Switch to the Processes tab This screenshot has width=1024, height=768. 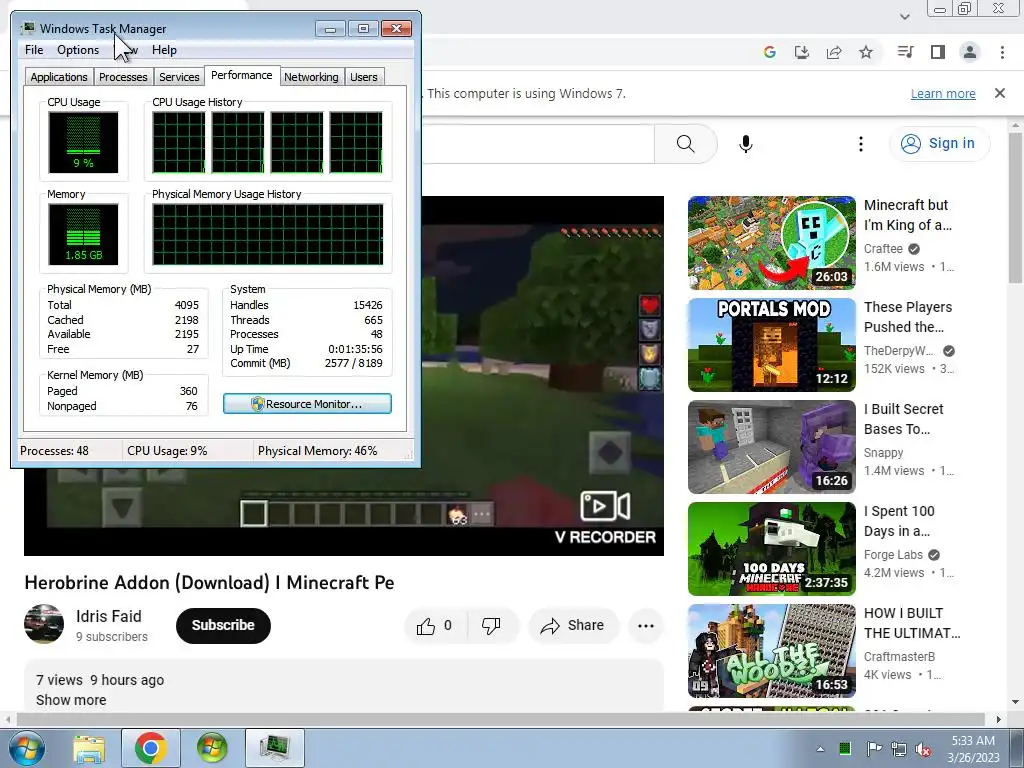pos(123,77)
